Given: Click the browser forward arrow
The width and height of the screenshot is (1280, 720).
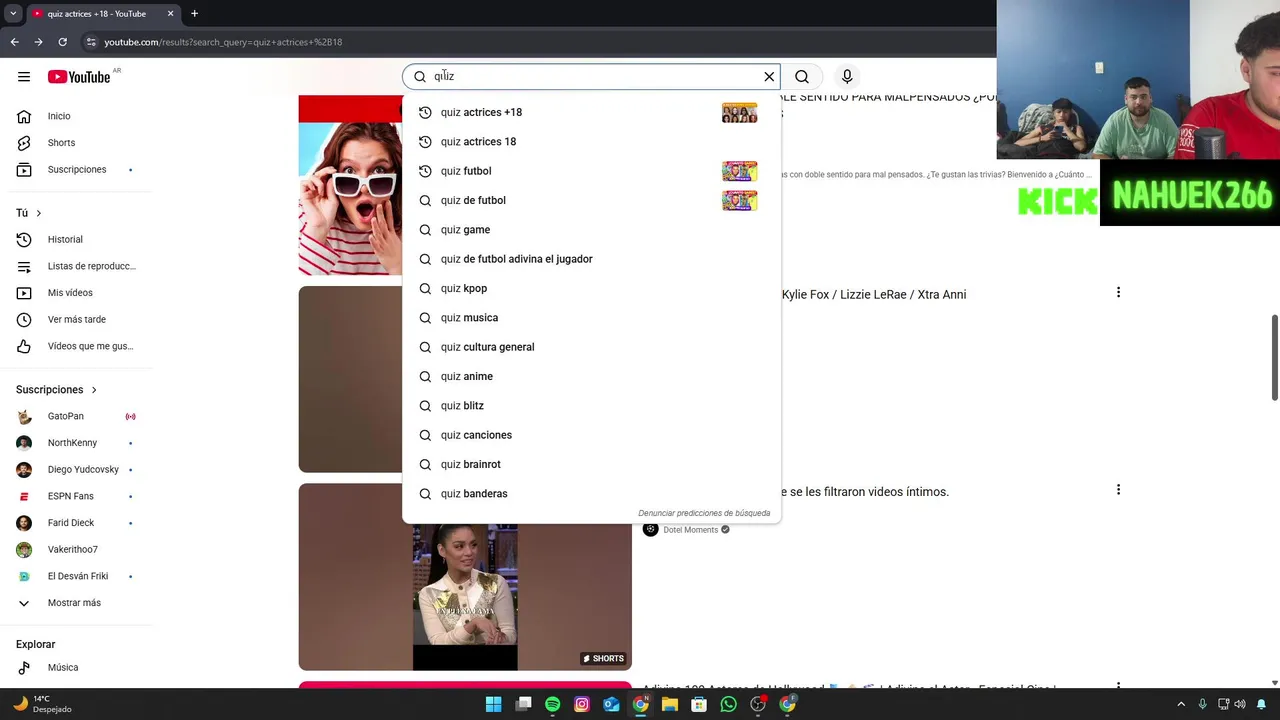Looking at the screenshot, I should click(x=38, y=42).
